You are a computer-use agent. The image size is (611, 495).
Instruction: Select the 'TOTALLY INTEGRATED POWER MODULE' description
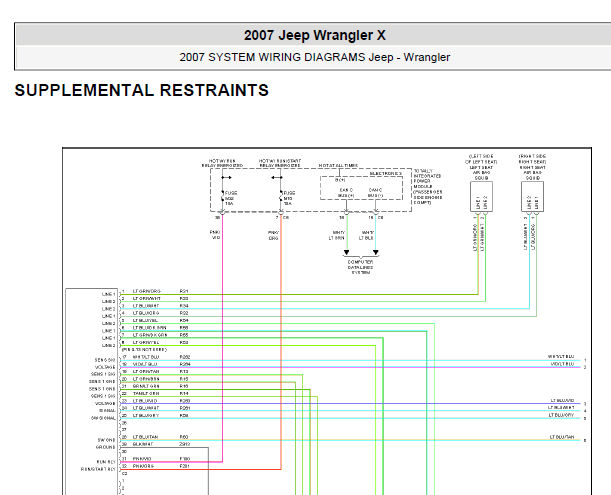tap(427, 187)
